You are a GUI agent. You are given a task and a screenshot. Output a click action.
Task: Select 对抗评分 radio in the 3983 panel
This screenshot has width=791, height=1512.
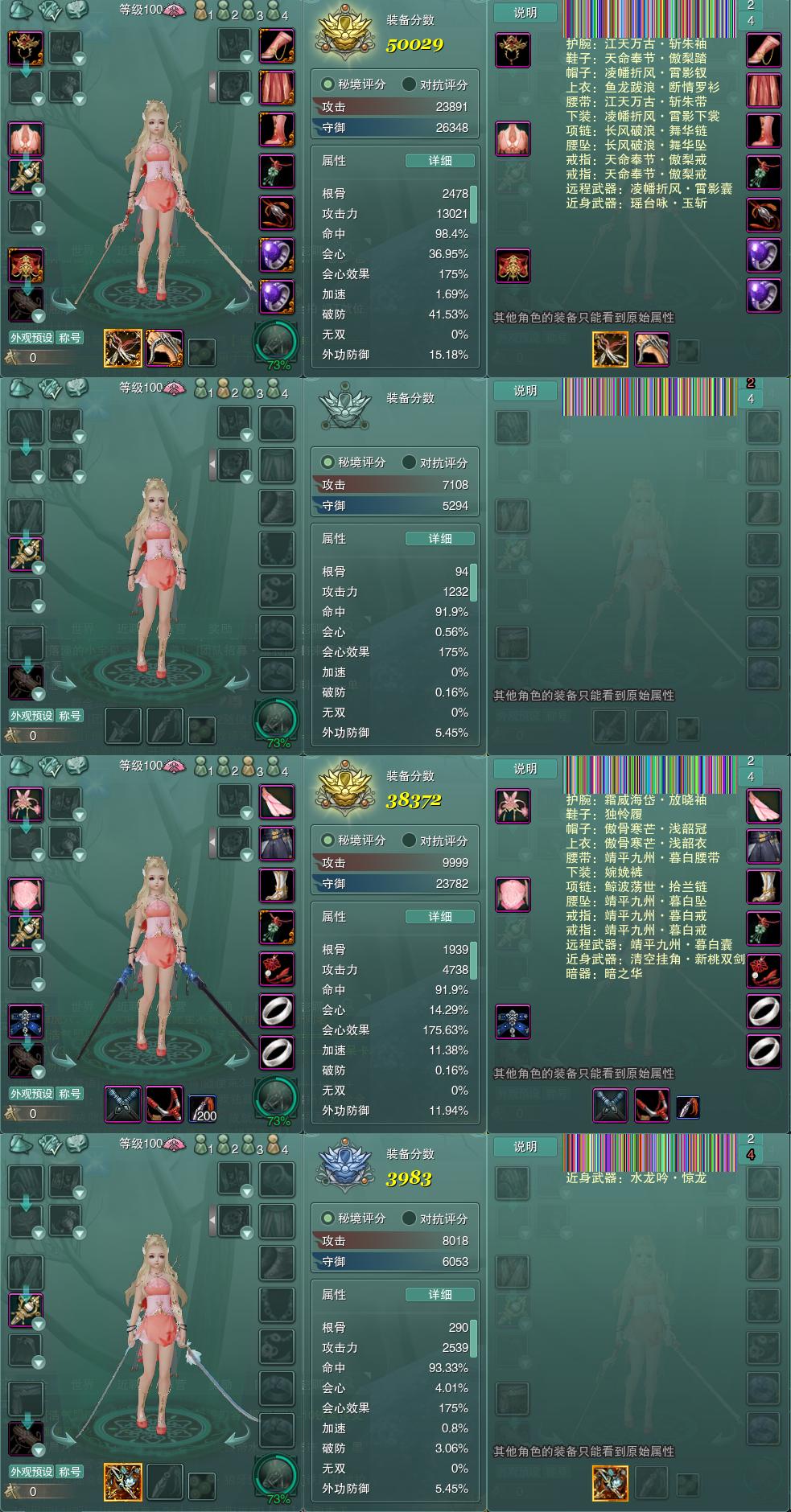409,1218
